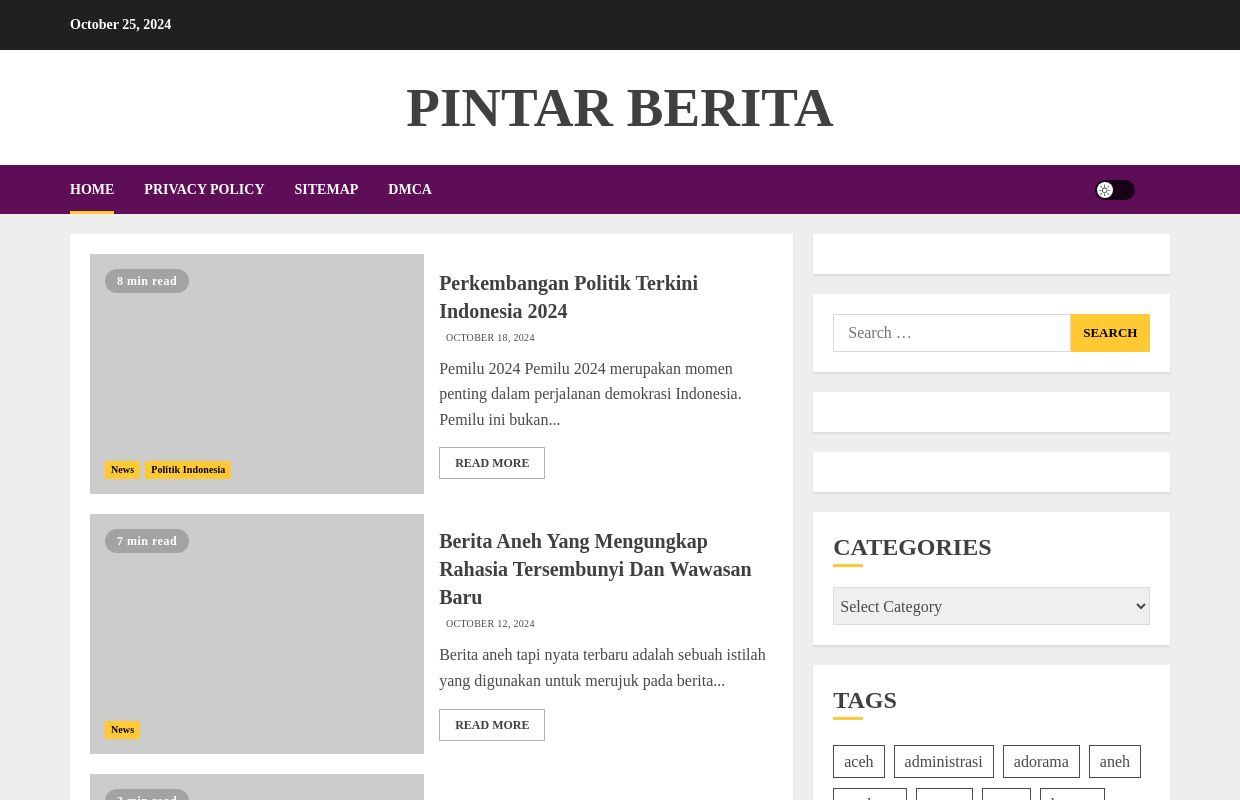Click News badge on the 7 min read thumbnail
The height and width of the screenshot is (800, 1240).
(122, 730)
